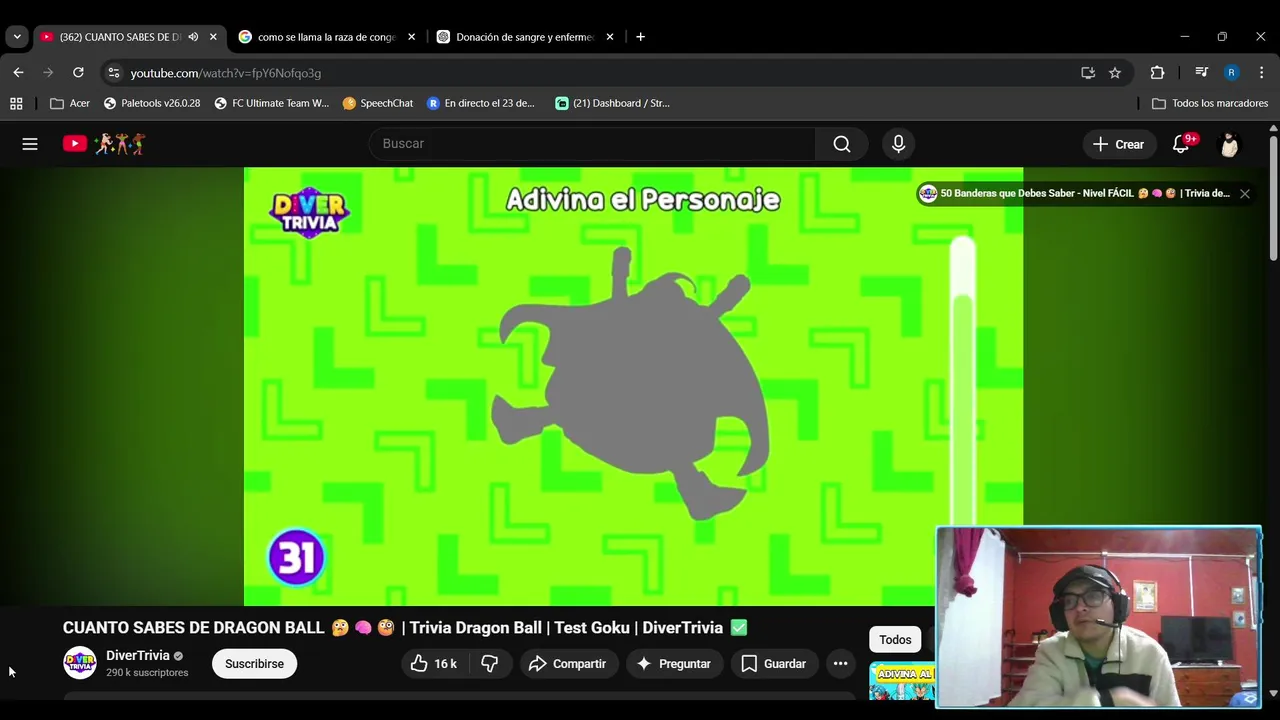Open En directo el 23 de bookmark

coord(481,103)
